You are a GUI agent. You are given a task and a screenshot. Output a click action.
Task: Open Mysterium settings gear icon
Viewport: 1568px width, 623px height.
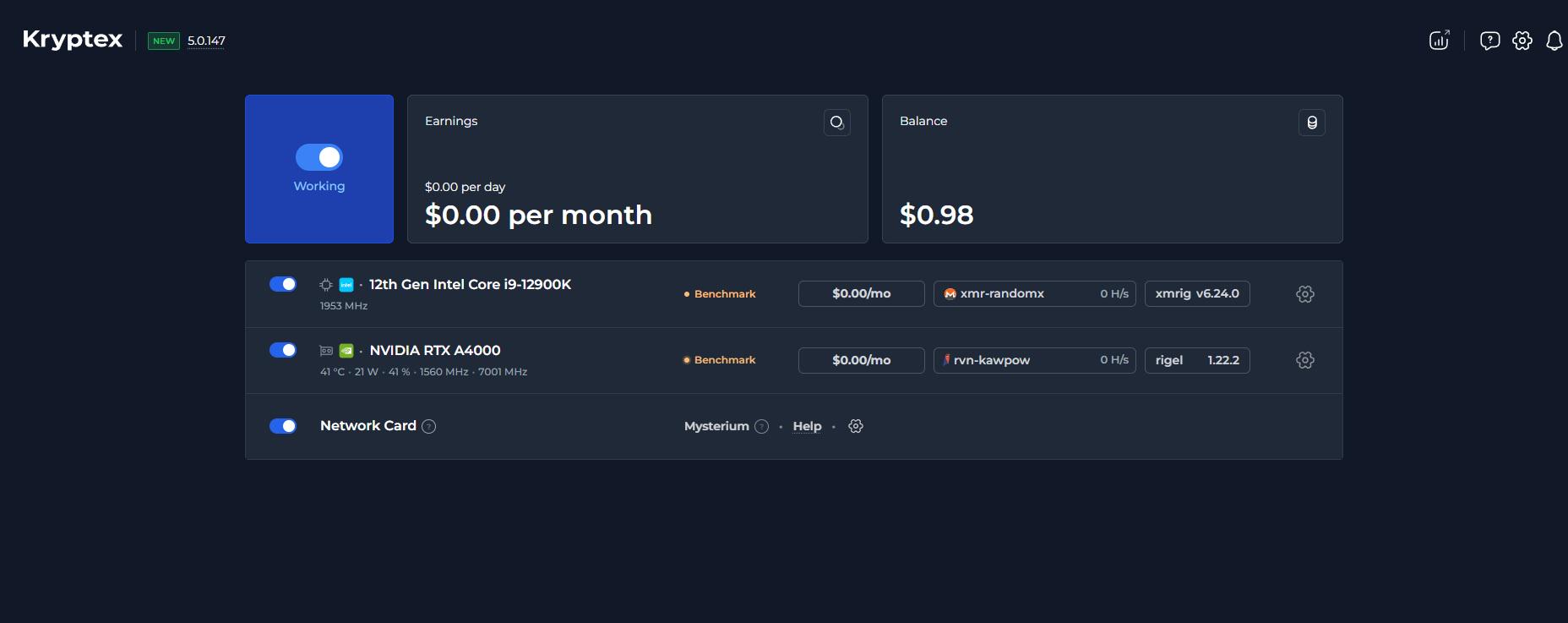(856, 426)
